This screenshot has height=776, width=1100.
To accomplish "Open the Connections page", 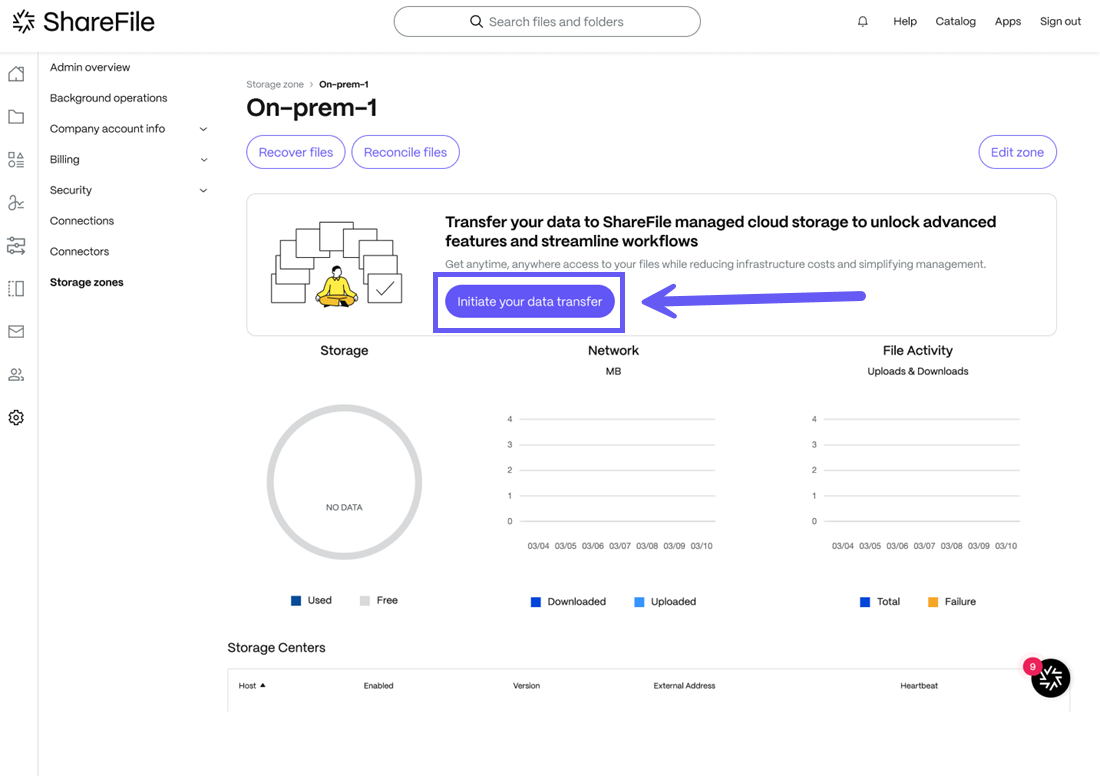I will coord(82,221).
